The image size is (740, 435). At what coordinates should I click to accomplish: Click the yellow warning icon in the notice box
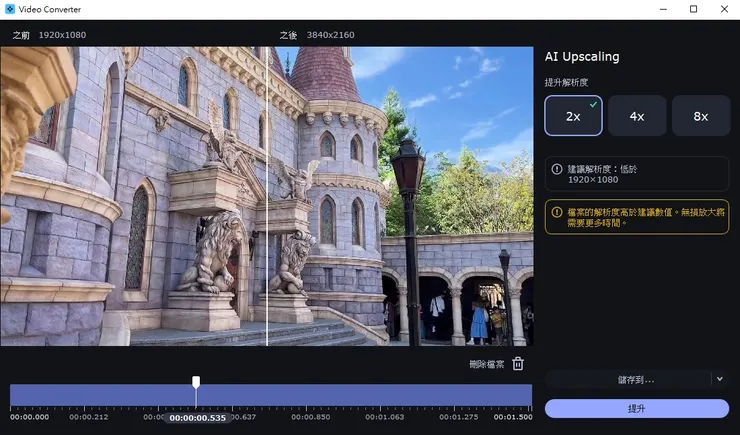pos(557,212)
